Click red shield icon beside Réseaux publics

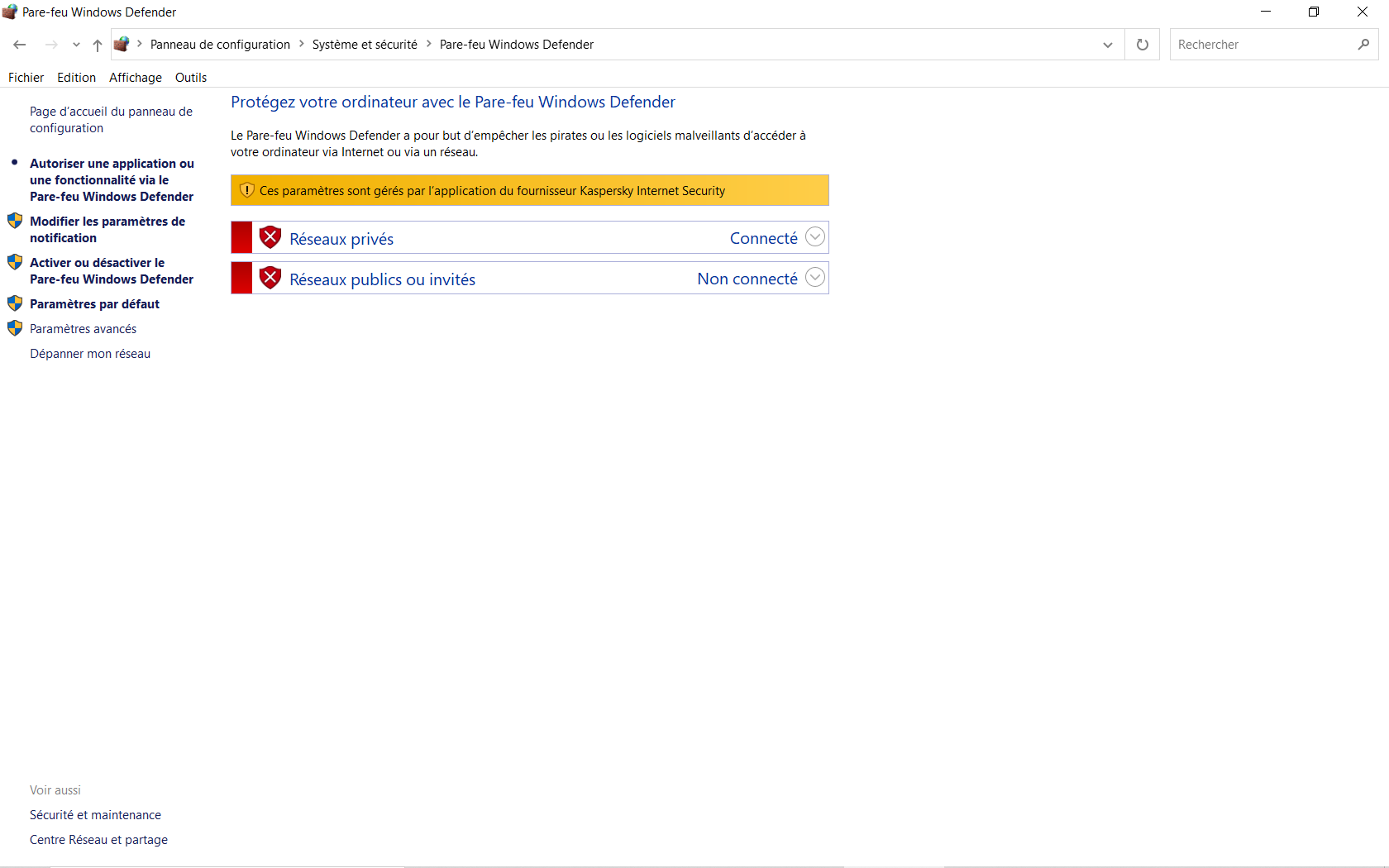270,279
